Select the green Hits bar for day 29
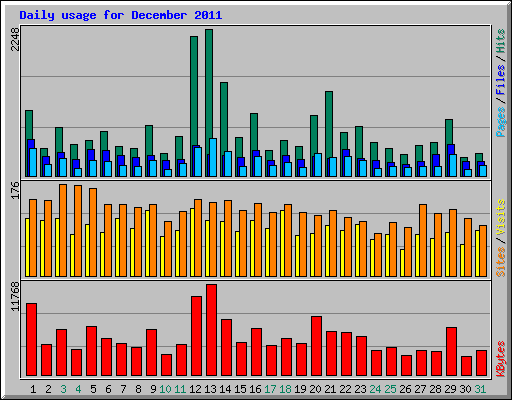The width and height of the screenshot is (512, 400). (x=449, y=132)
